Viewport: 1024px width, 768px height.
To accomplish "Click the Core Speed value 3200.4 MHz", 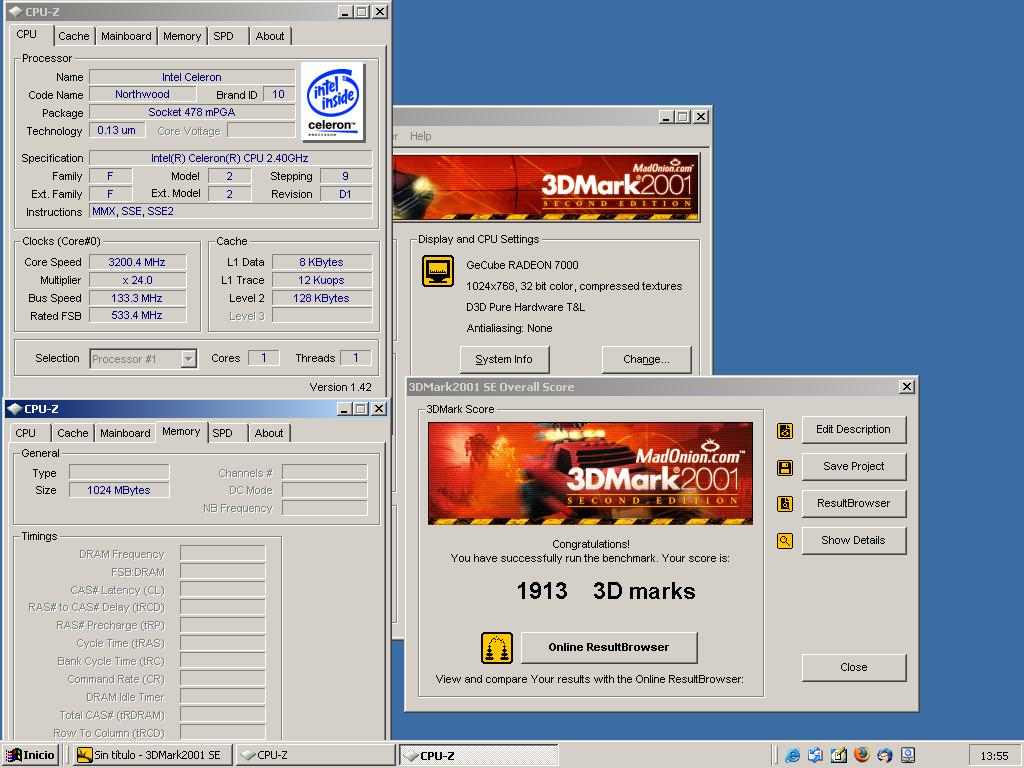I will [137, 263].
